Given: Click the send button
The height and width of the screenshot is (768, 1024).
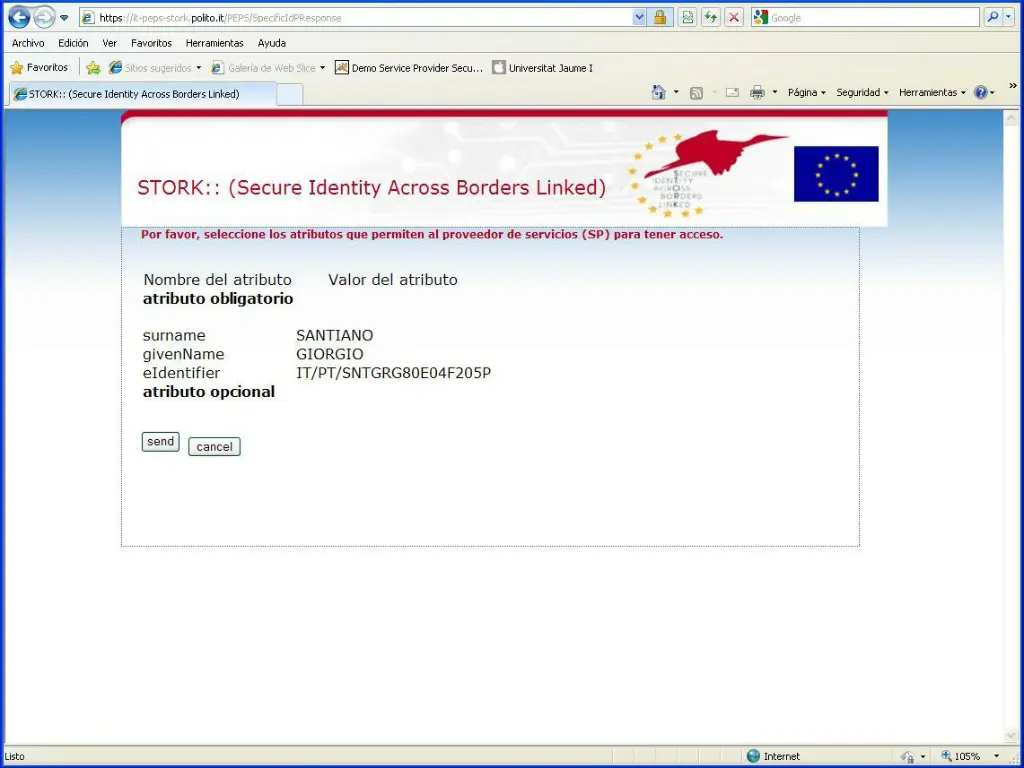Looking at the screenshot, I should pyautogui.click(x=161, y=441).
